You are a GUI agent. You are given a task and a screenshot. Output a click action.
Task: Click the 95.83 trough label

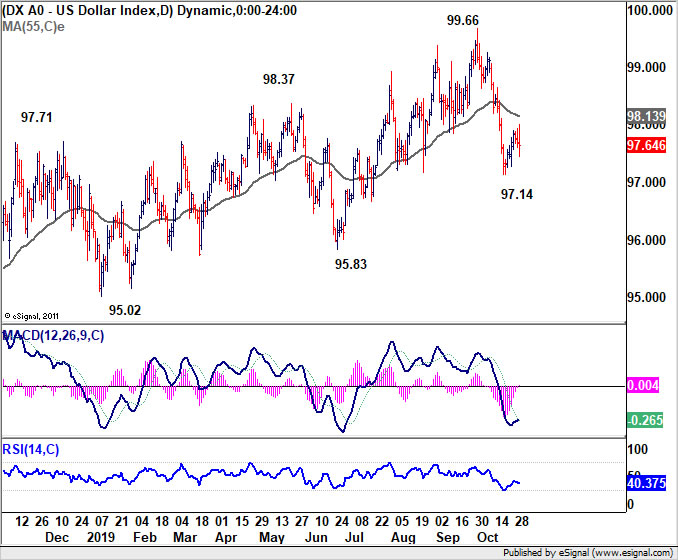tap(351, 264)
